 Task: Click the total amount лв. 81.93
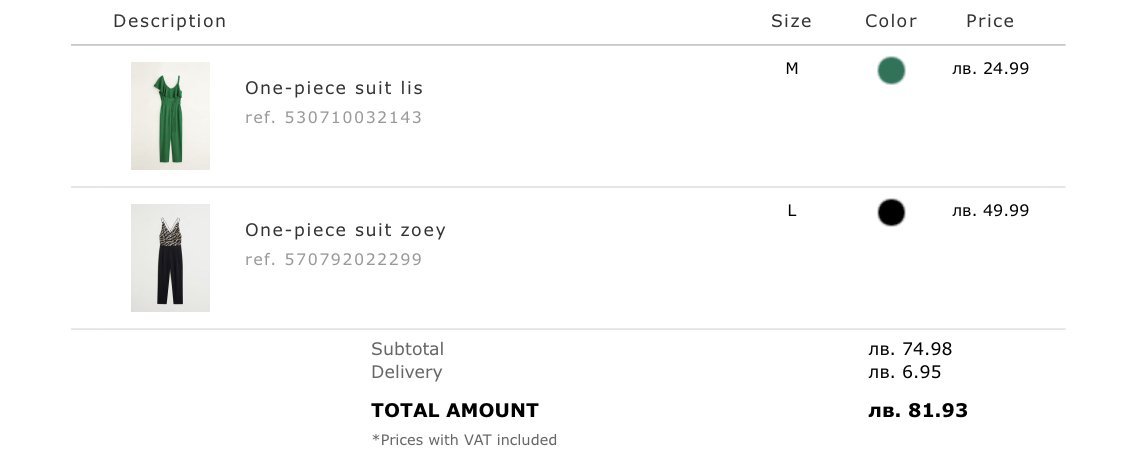918,410
